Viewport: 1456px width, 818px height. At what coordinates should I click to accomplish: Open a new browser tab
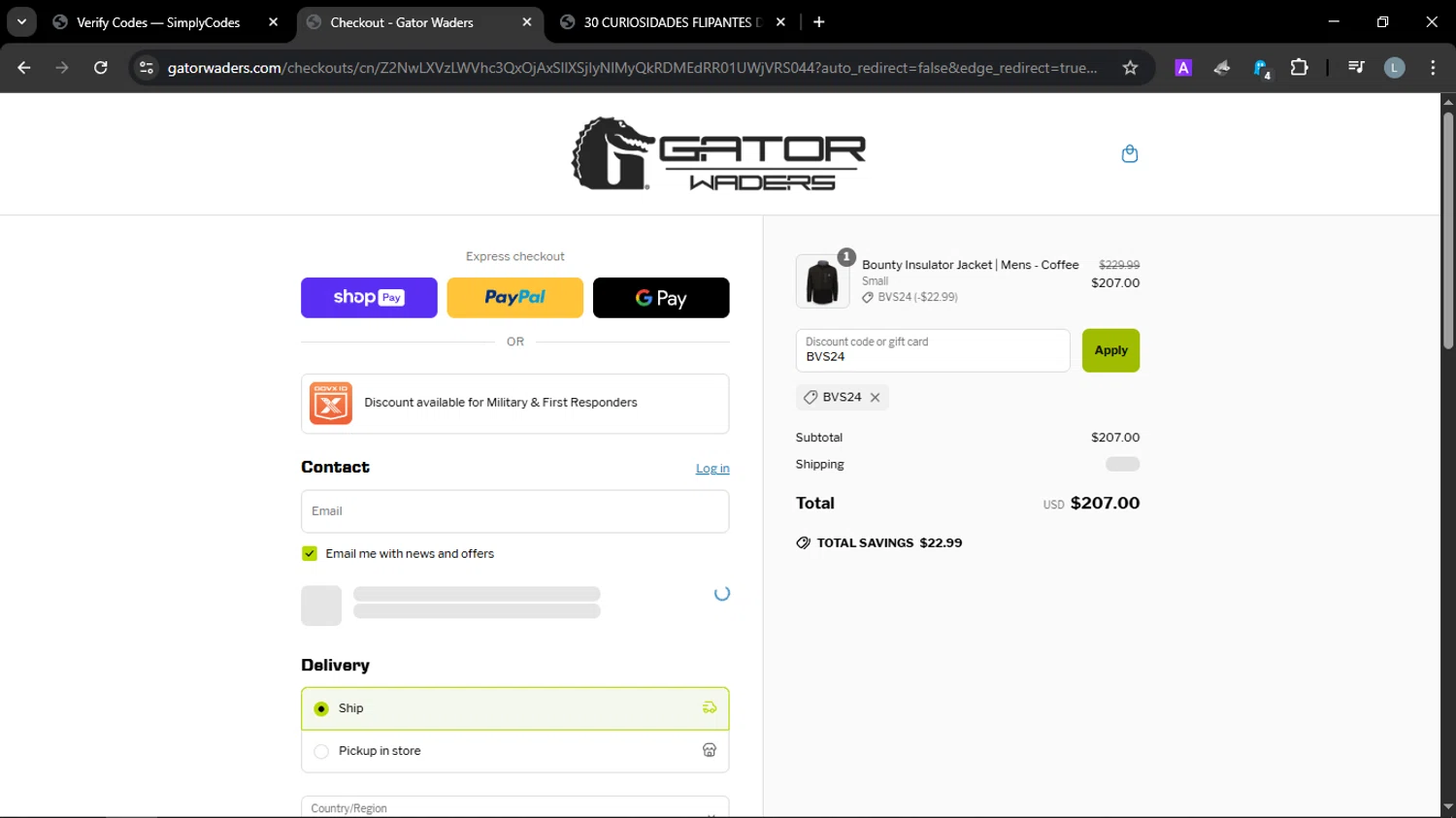tap(819, 21)
